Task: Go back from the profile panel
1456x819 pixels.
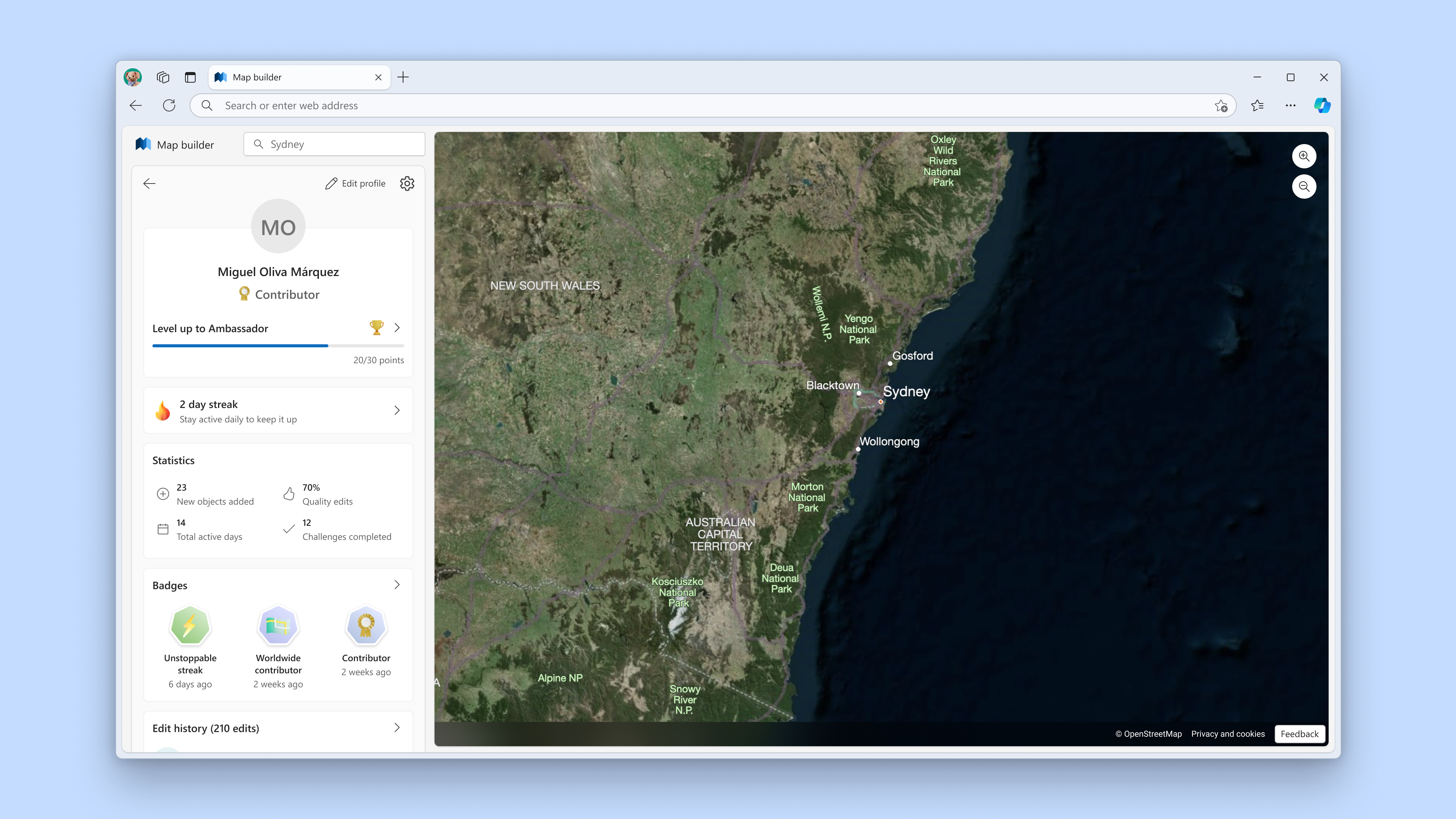Action: tap(149, 184)
